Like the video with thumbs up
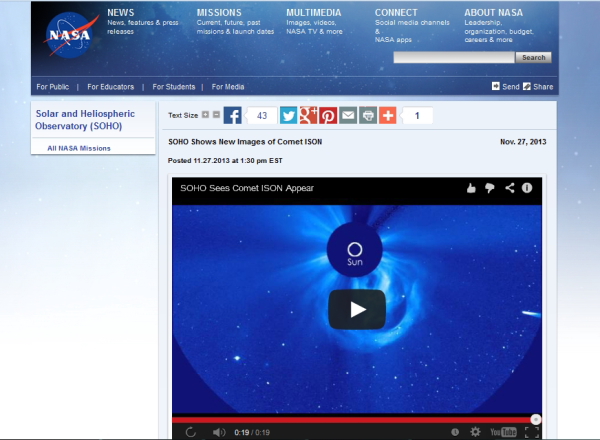 pos(472,187)
